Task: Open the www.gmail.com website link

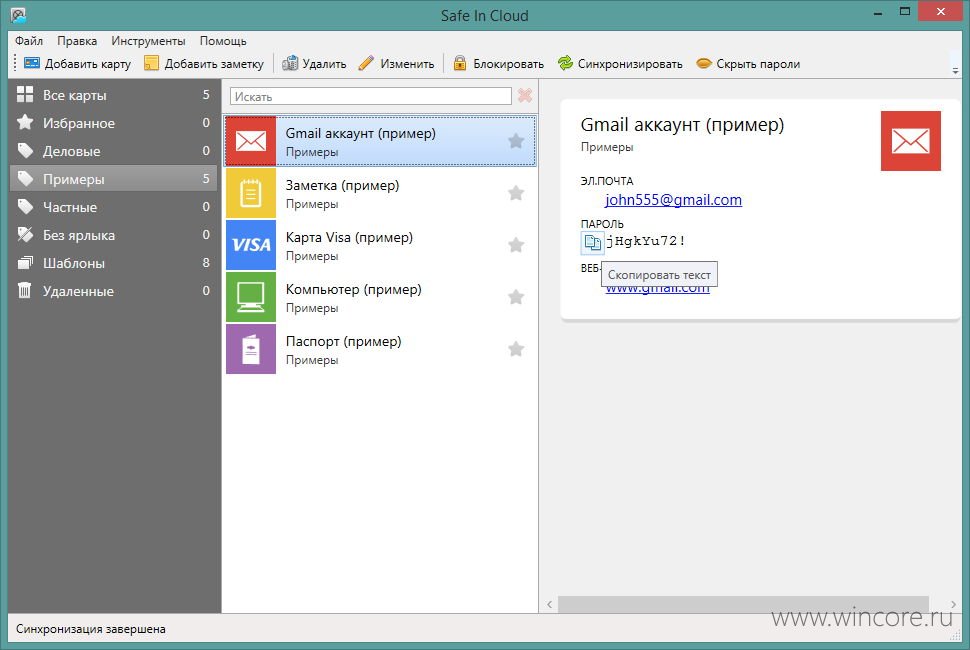Action: coord(657,288)
